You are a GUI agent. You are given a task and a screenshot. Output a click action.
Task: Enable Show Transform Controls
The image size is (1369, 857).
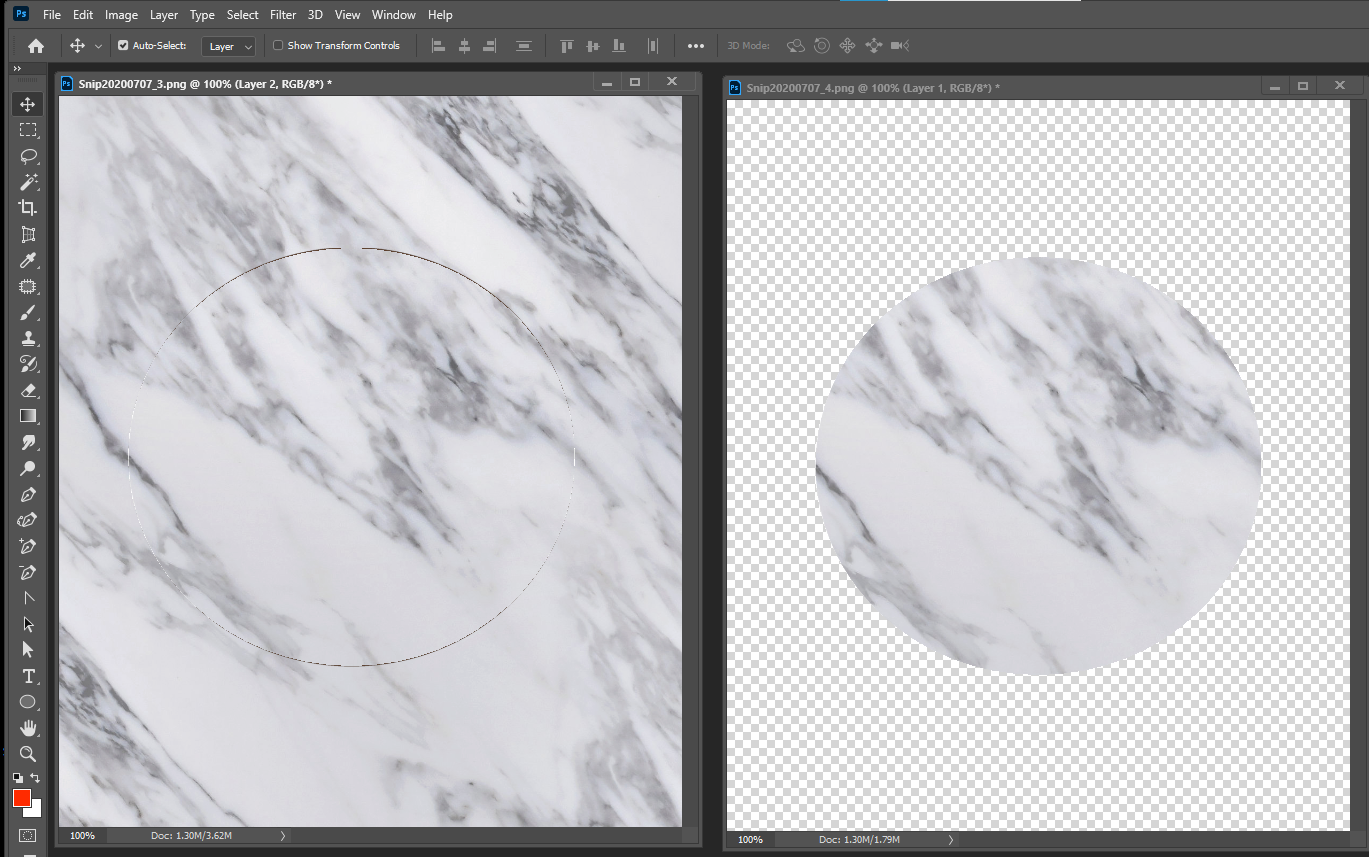[277, 45]
